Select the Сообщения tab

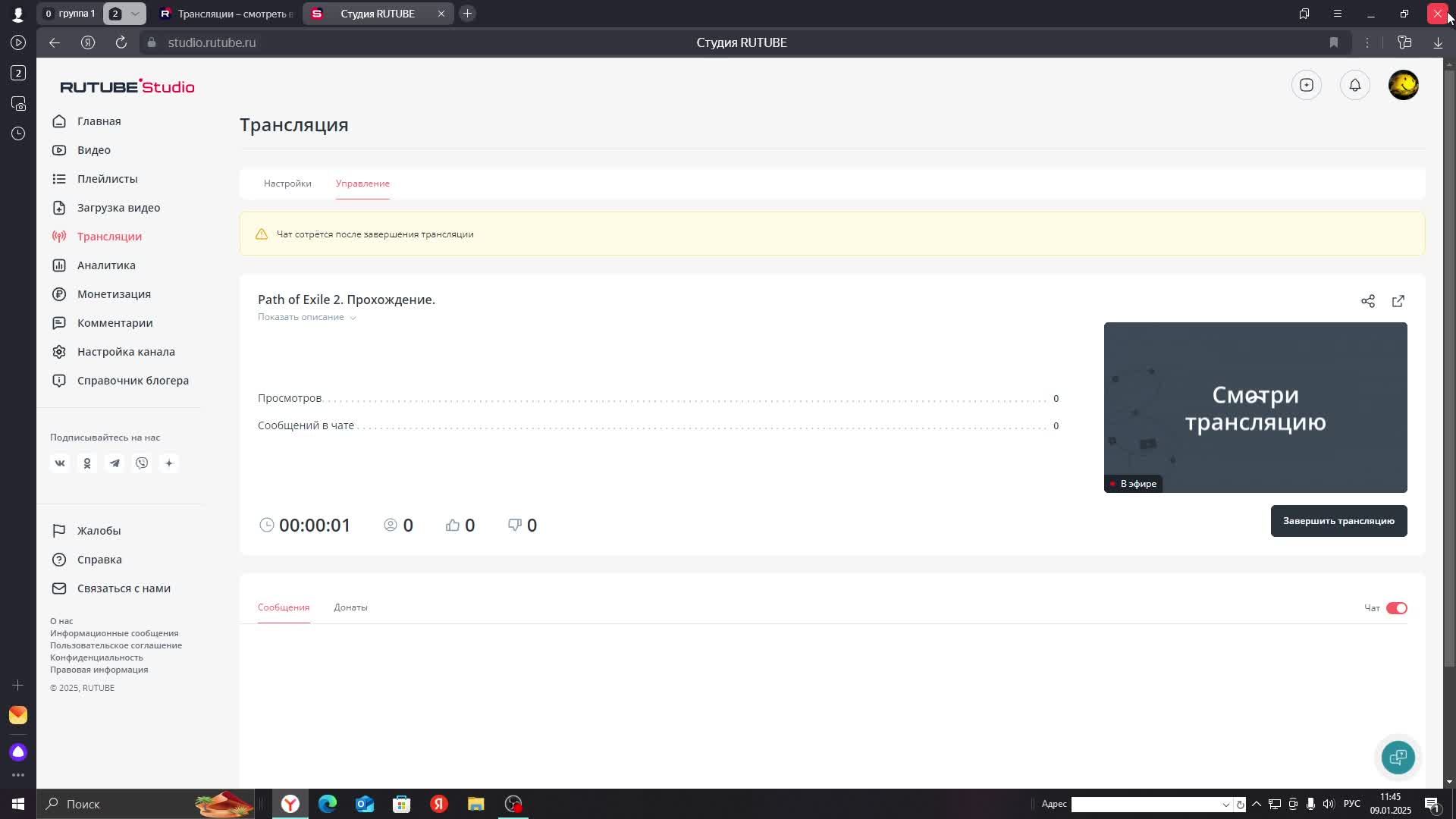(284, 607)
